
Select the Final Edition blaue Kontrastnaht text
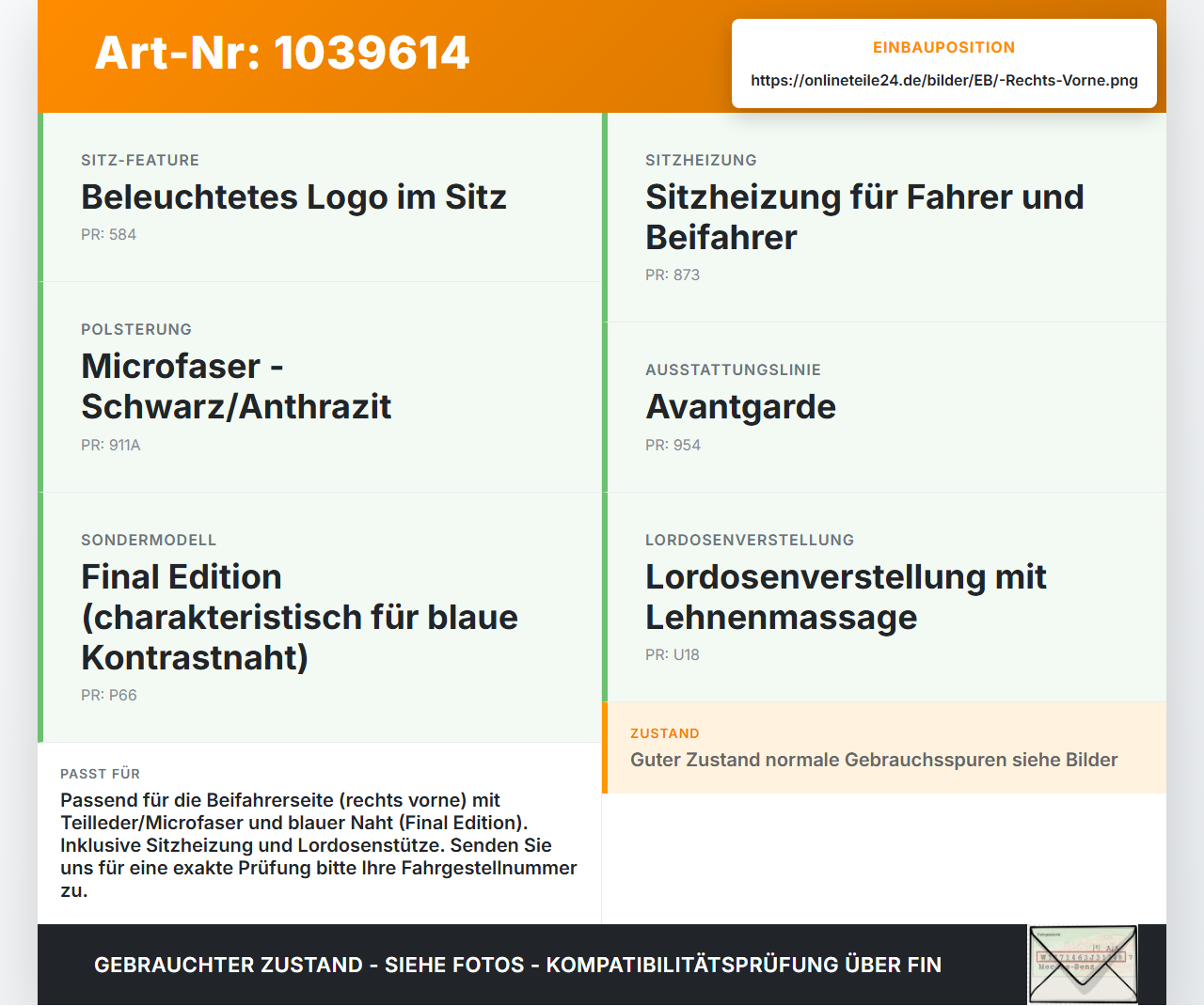point(299,617)
